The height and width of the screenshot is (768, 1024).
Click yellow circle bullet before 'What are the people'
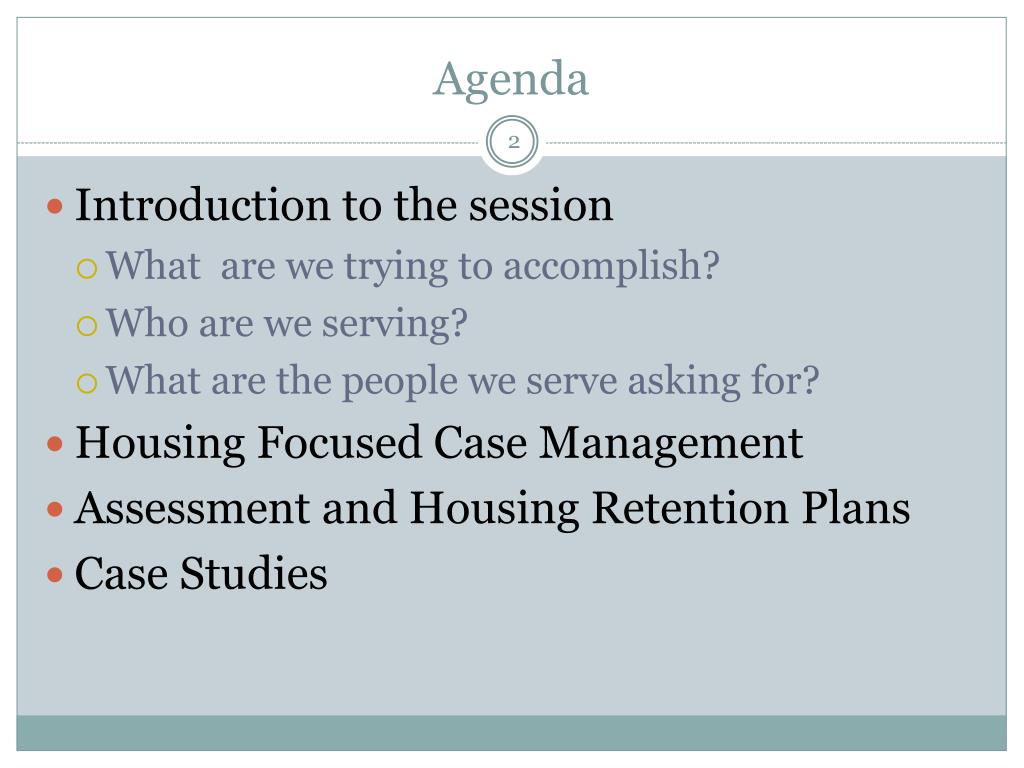[x=87, y=383]
